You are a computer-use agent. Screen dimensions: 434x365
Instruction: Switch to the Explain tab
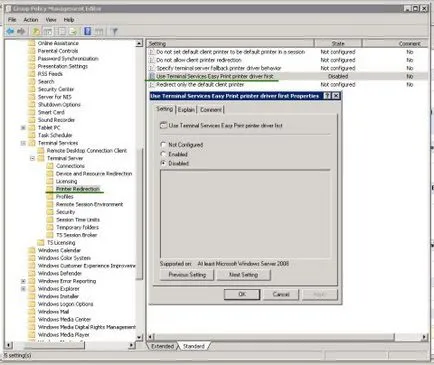(x=186, y=110)
